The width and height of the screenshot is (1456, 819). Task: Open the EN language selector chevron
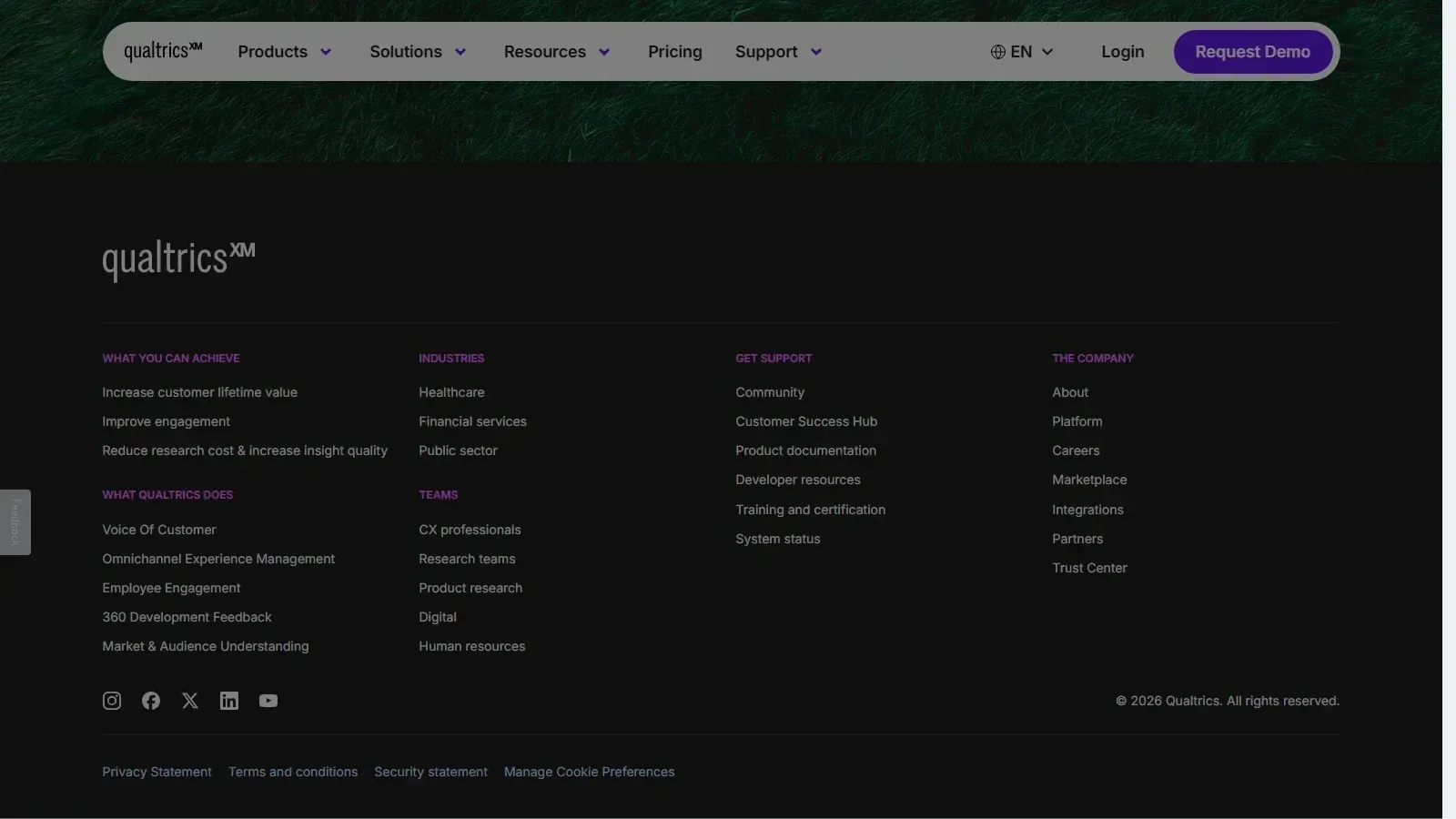(x=1047, y=52)
